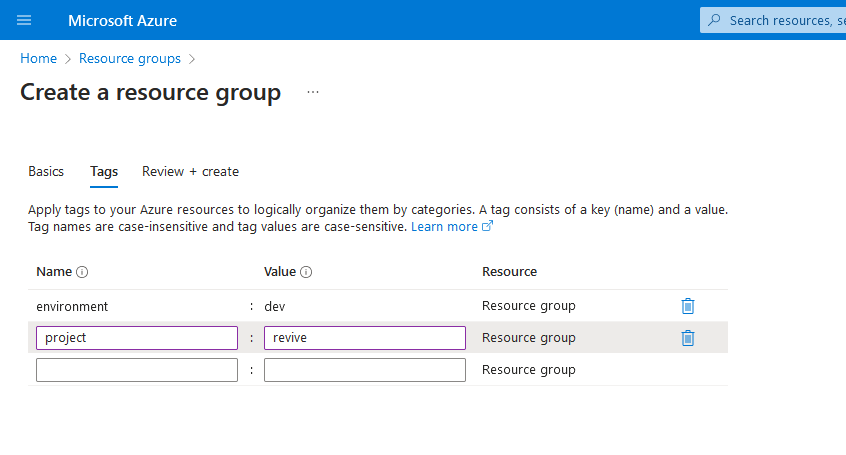This screenshot has width=846, height=455.
Task: Select the dev tag value
Action: pos(275,307)
